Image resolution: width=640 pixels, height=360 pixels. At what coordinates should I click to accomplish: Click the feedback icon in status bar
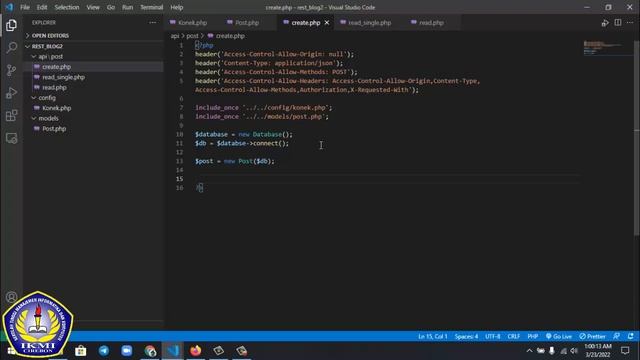click(x=616, y=336)
